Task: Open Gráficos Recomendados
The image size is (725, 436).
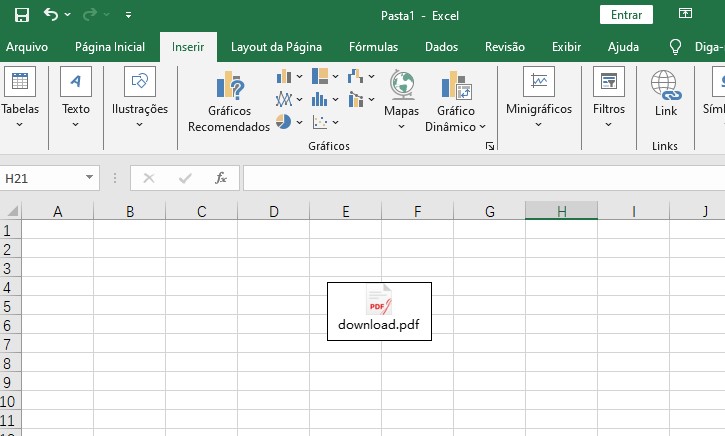Action: tap(229, 102)
